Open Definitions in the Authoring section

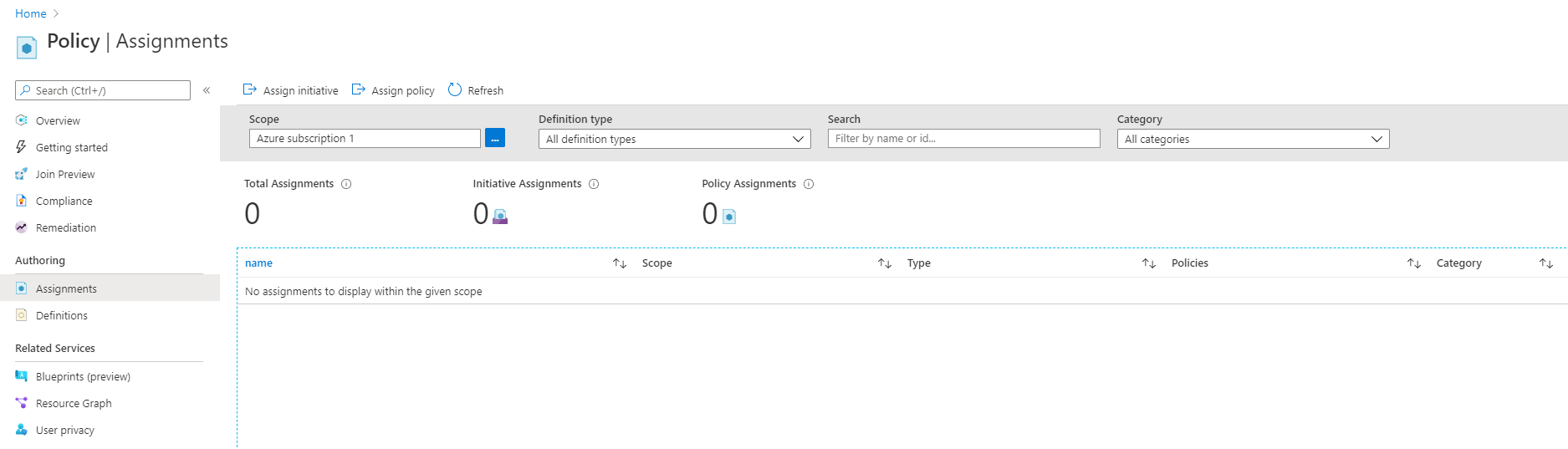[x=62, y=316]
